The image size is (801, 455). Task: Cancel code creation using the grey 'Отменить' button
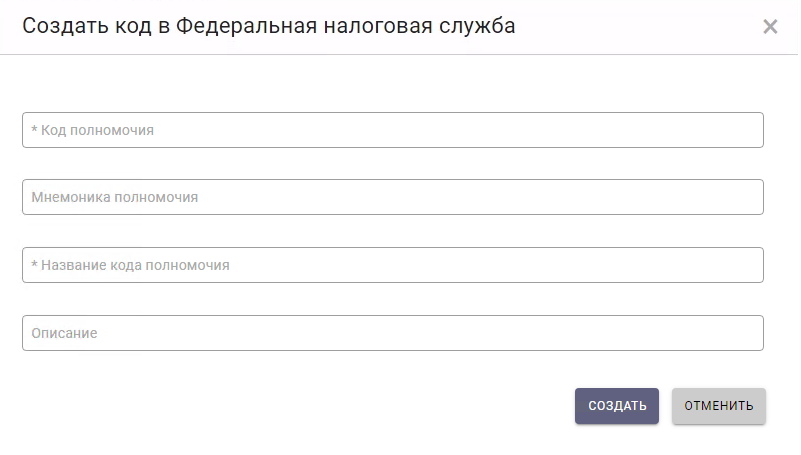718,406
